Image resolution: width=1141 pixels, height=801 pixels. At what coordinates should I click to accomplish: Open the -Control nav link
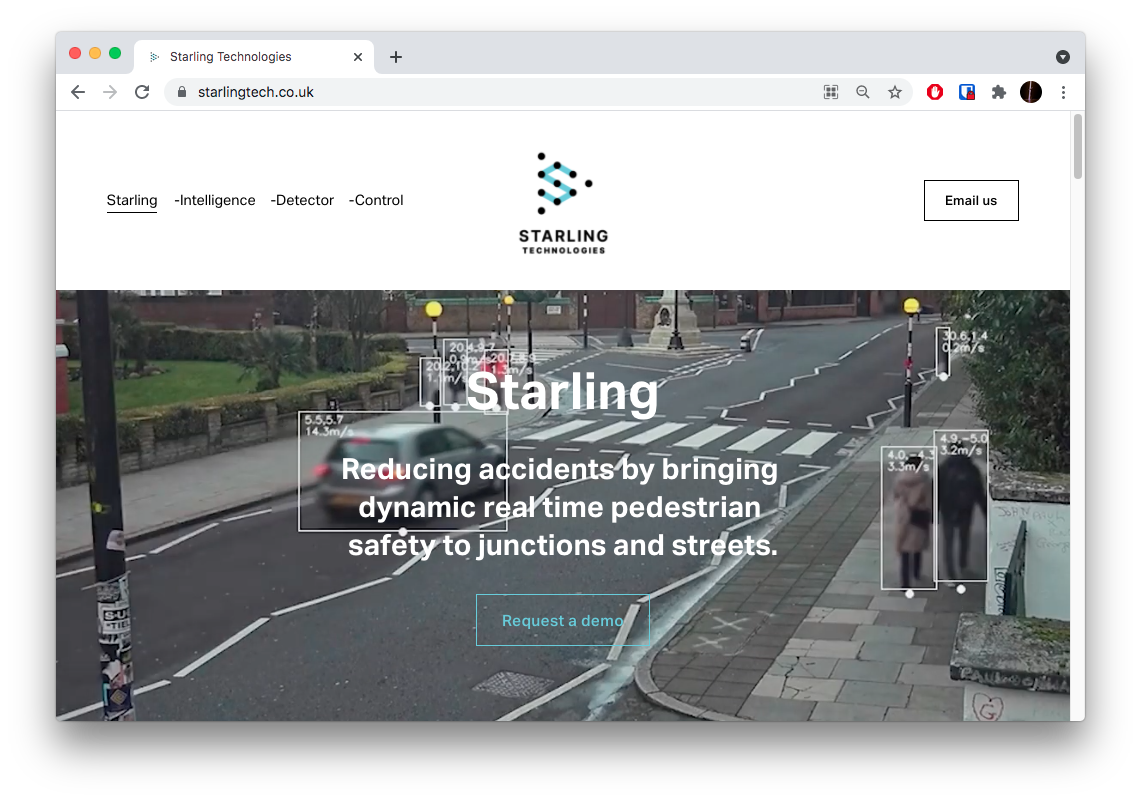click(x=376, y=200)
